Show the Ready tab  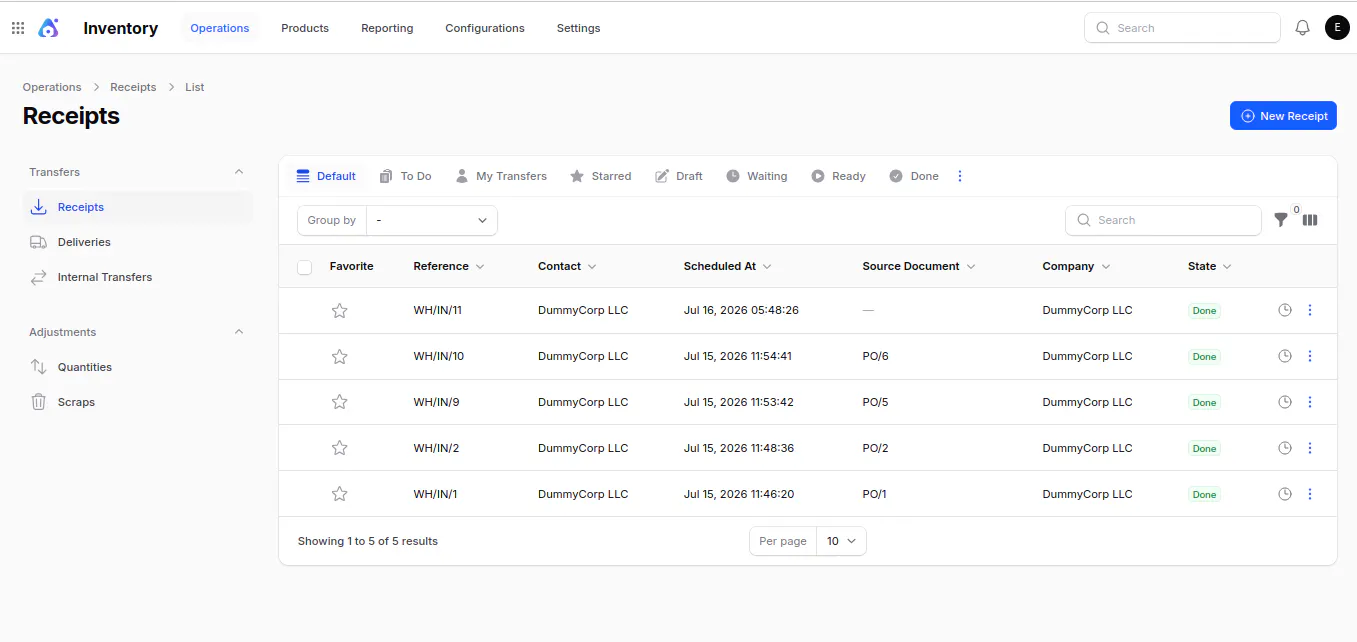tap(838, 176)
